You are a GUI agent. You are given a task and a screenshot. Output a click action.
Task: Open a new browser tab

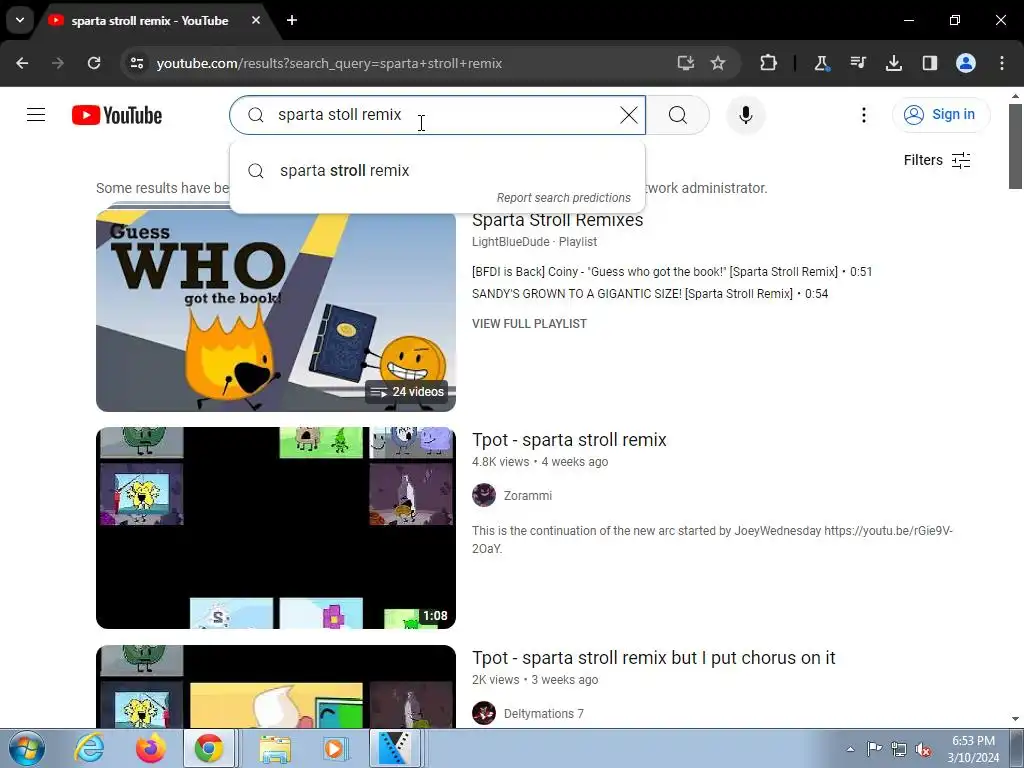(x=292, y=20)
